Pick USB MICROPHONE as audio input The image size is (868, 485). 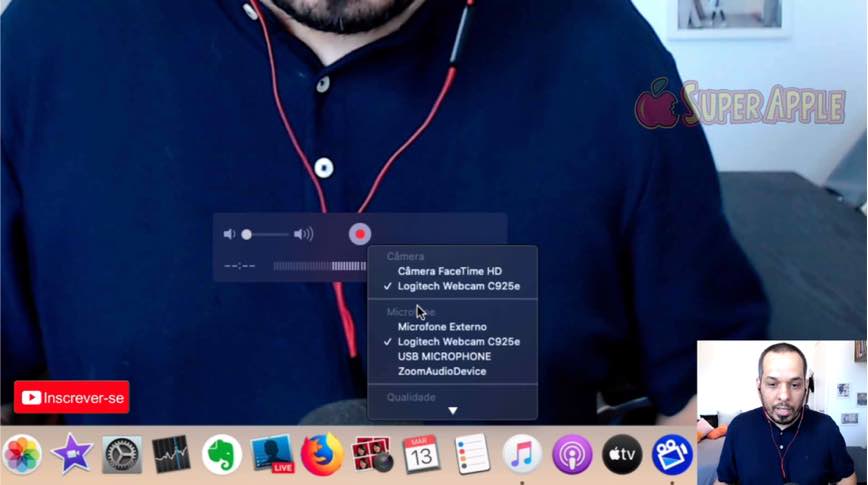point(444,356)
